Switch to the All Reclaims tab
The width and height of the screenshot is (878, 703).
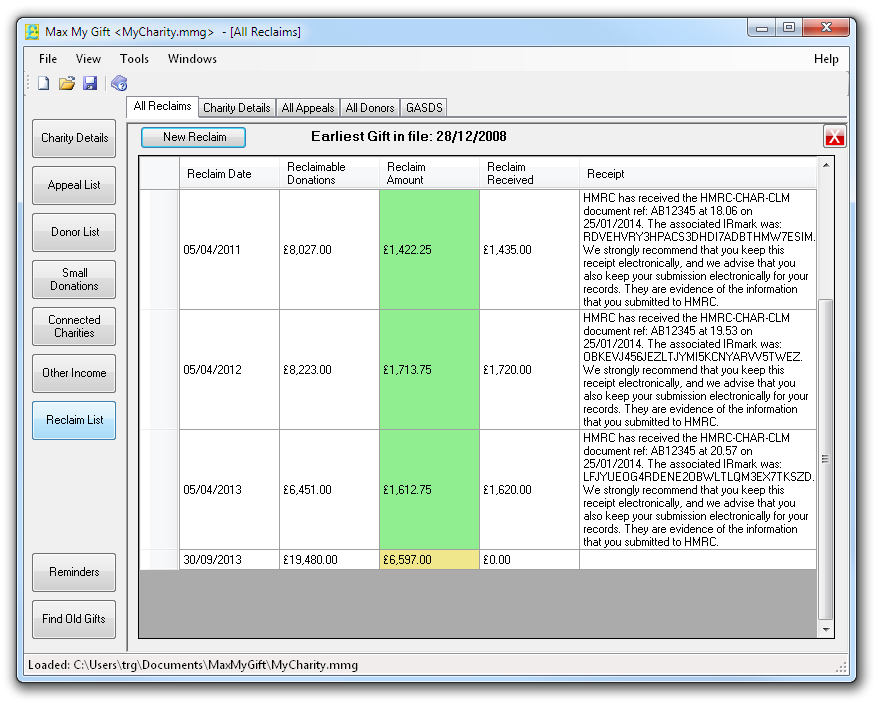[162, 106]
